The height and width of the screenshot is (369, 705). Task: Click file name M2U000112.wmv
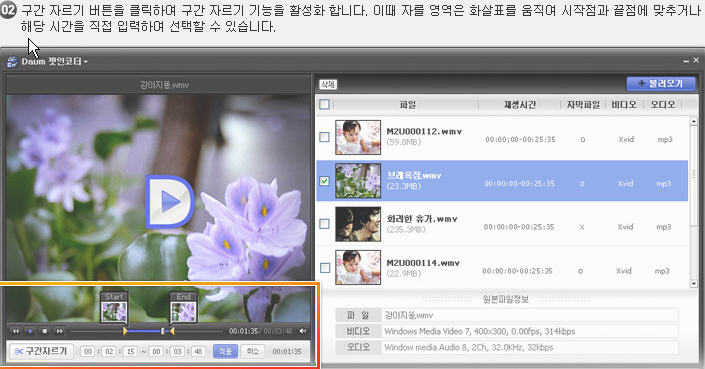pyautogui.click(x=424, y=132)
